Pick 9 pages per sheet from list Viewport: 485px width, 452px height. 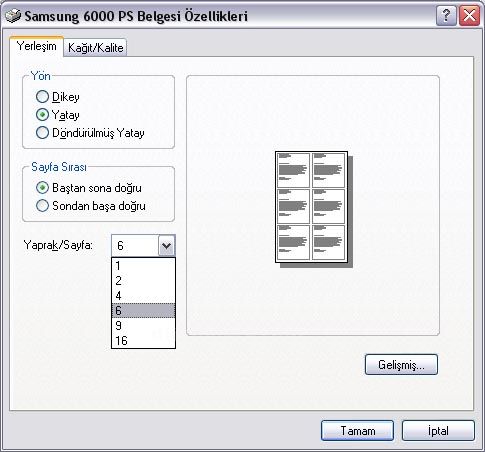pyautogui.click(x=143, y=326)
